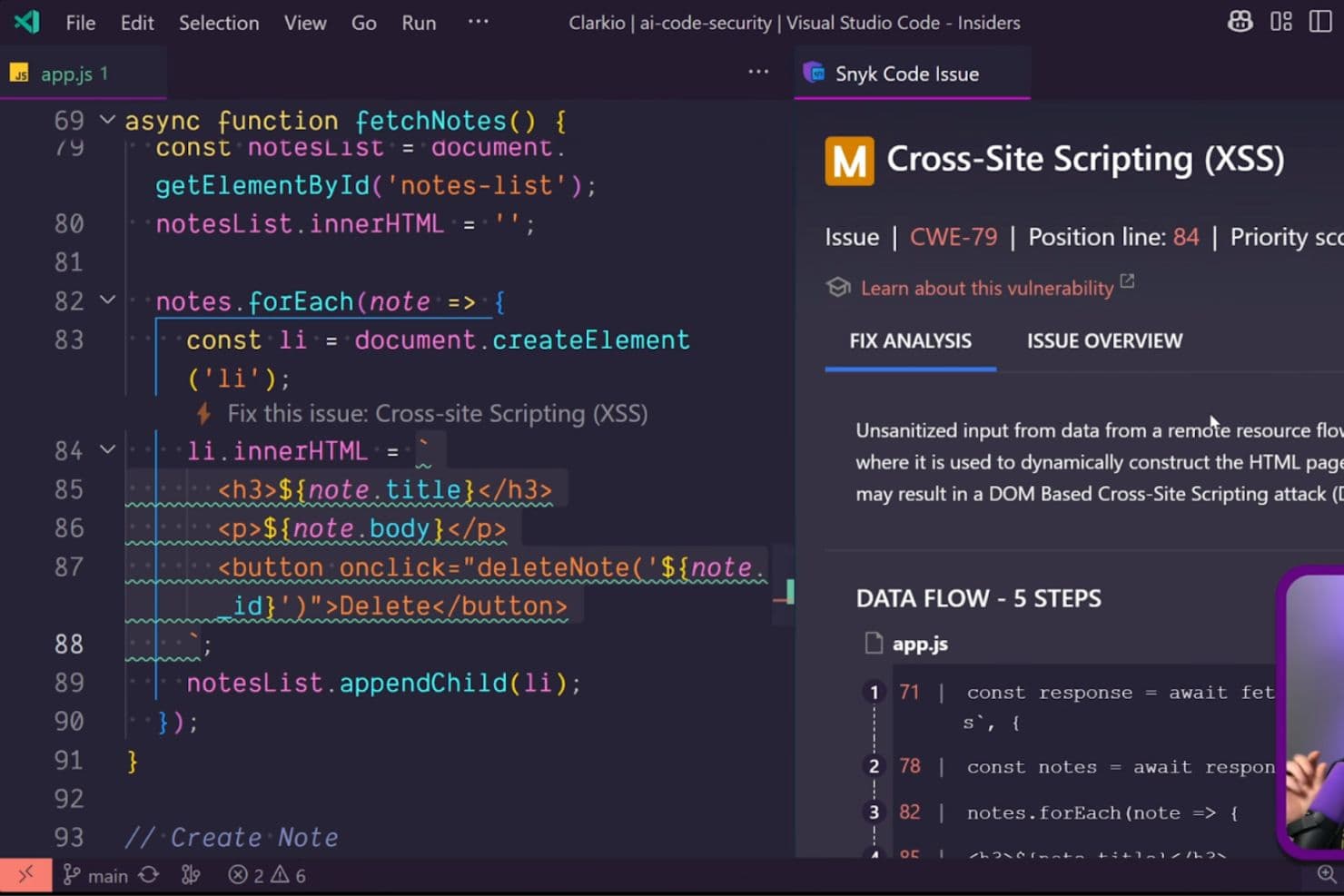This screenshot has height=896, width=1344.
Task: Open the remote window indicator in status bar
Action: 25,875
